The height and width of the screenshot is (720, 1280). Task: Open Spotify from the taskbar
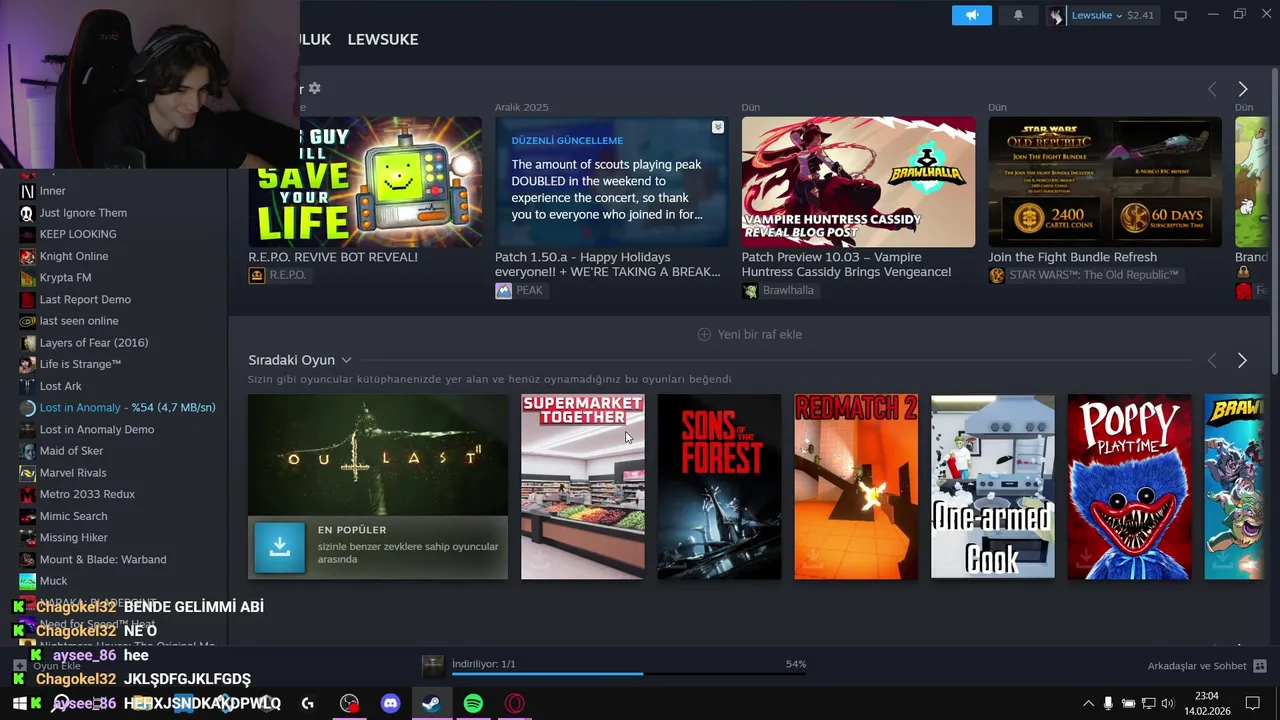(473, 704)
